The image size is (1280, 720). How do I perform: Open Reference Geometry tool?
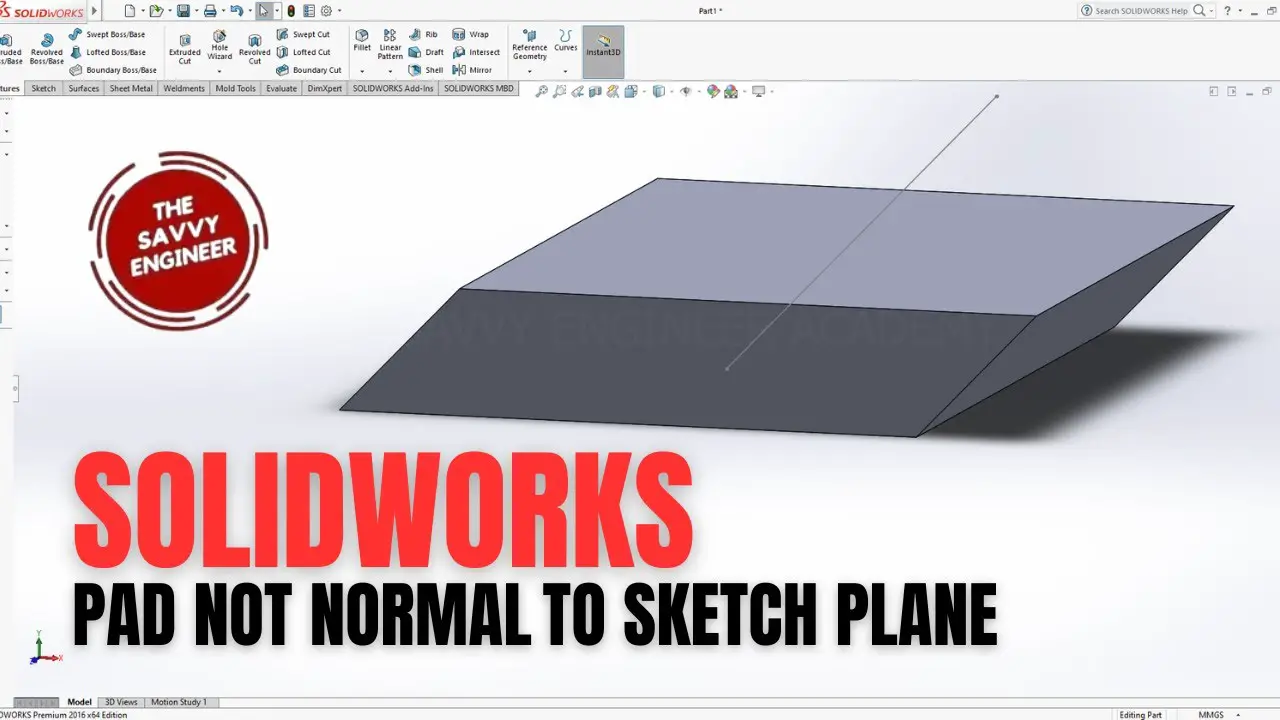click(530, 44)
